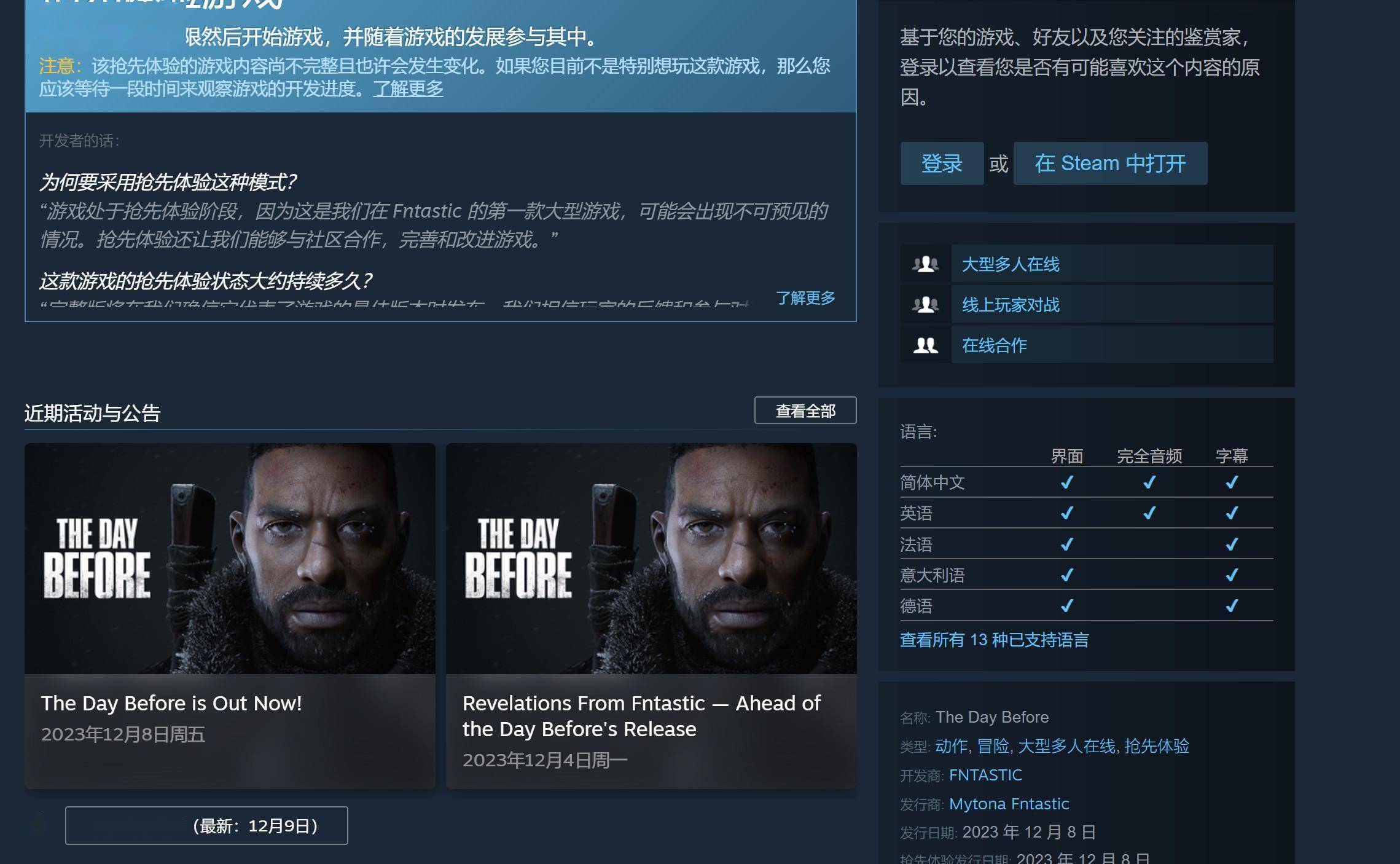
Task: Open the Mytona Fntastic publisher link
Action: pos(1009,804)
